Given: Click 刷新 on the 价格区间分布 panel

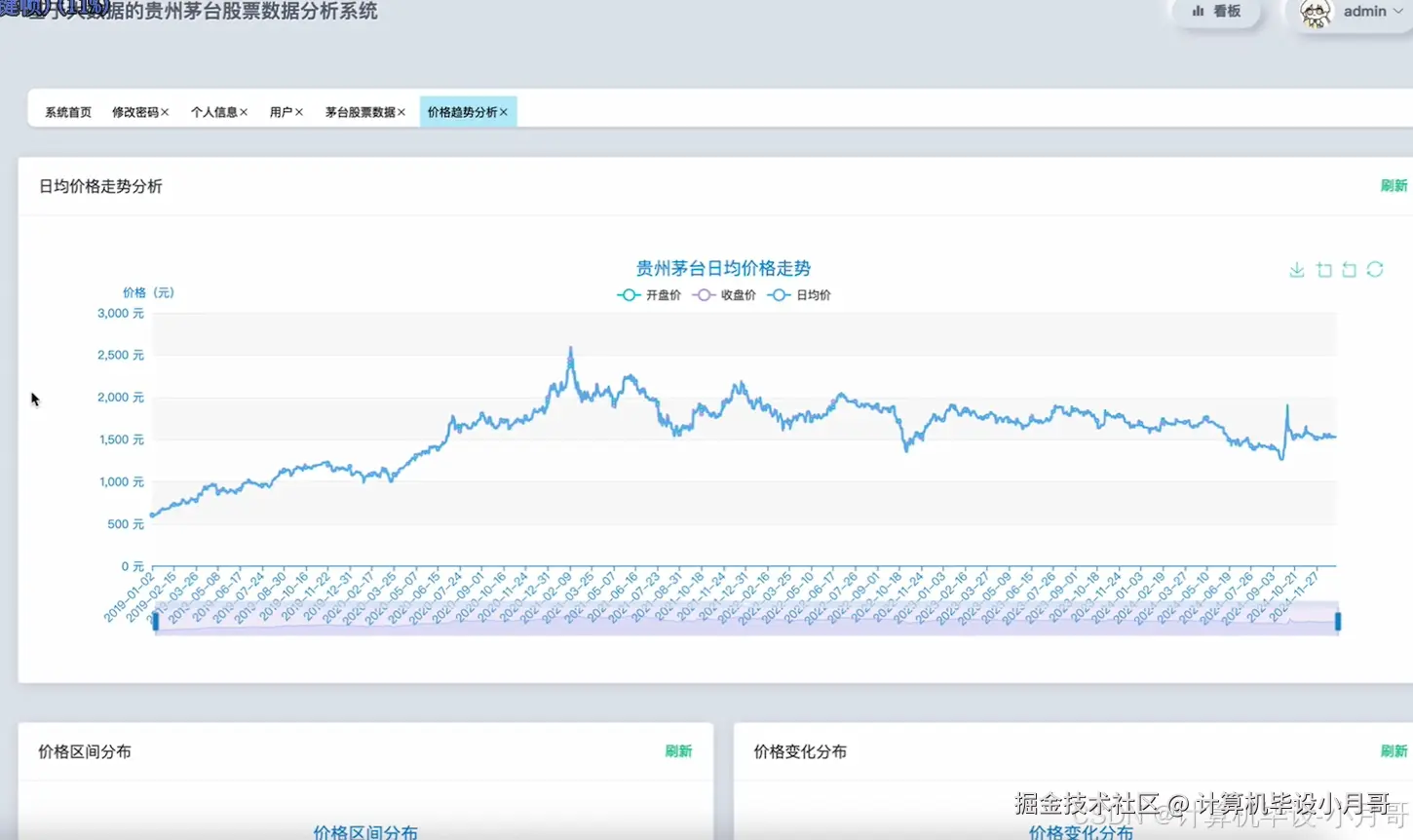Looking at the screenshot, I should click(x=679, y=751).
